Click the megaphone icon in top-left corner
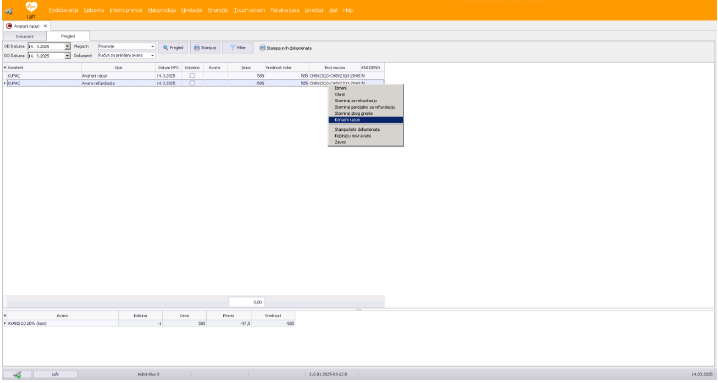 tap(9, 11)
